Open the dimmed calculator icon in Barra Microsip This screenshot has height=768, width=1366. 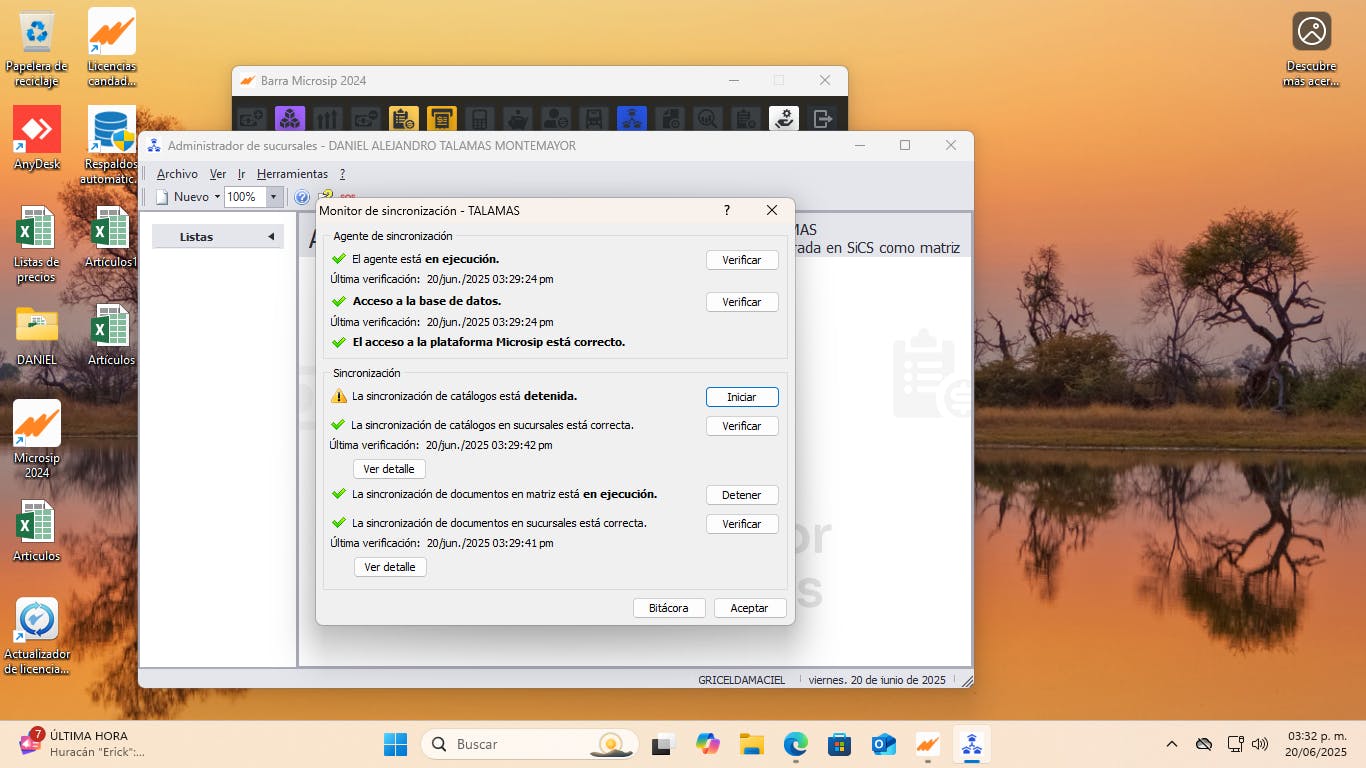480,119
